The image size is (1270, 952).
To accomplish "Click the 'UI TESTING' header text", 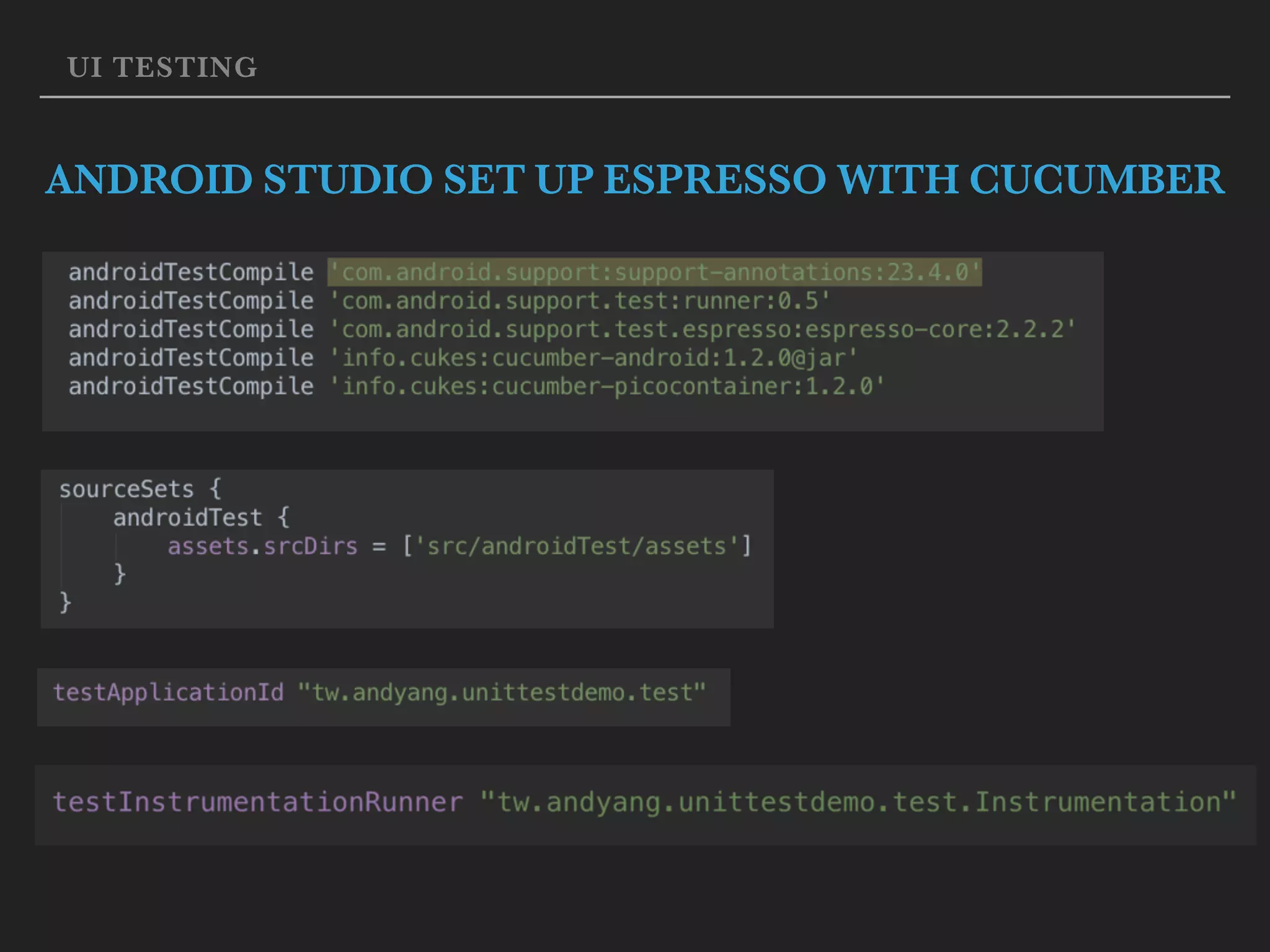I will 162,67.
